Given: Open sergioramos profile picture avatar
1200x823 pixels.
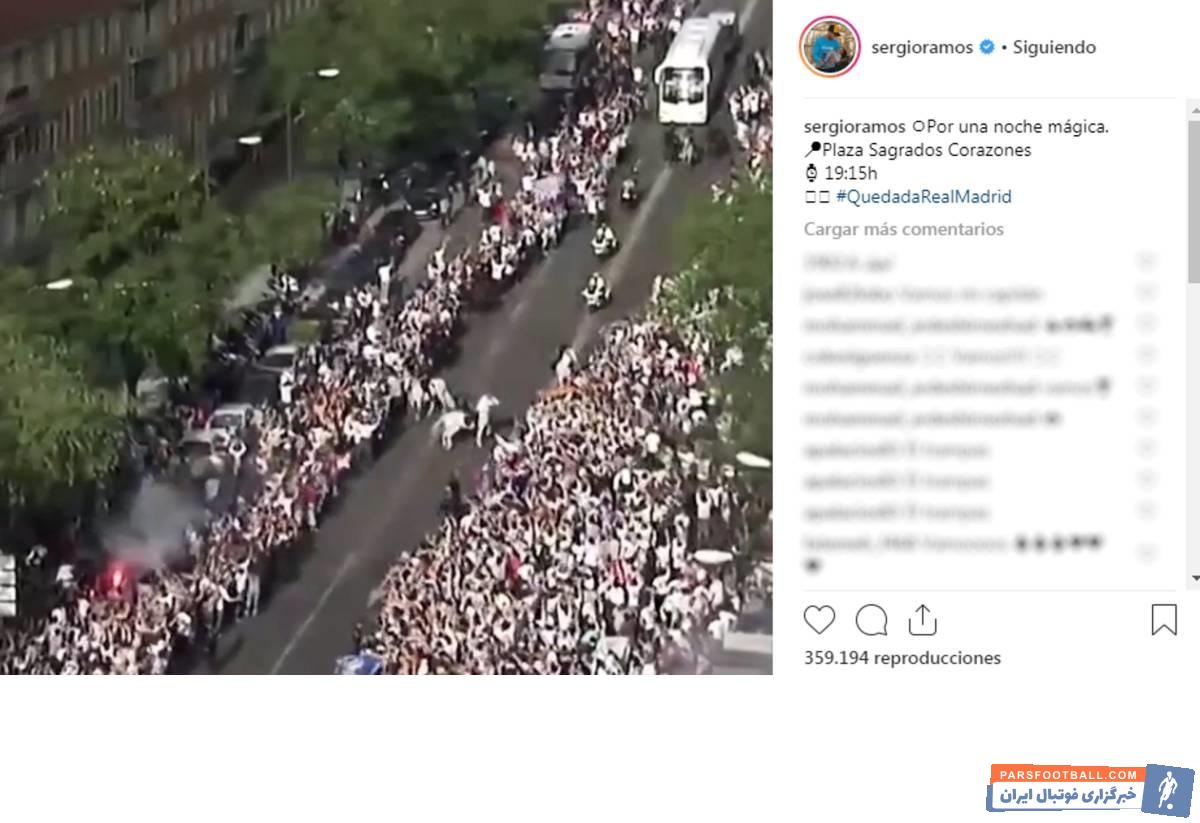Looking at the screenshot, I should point(830,47).
